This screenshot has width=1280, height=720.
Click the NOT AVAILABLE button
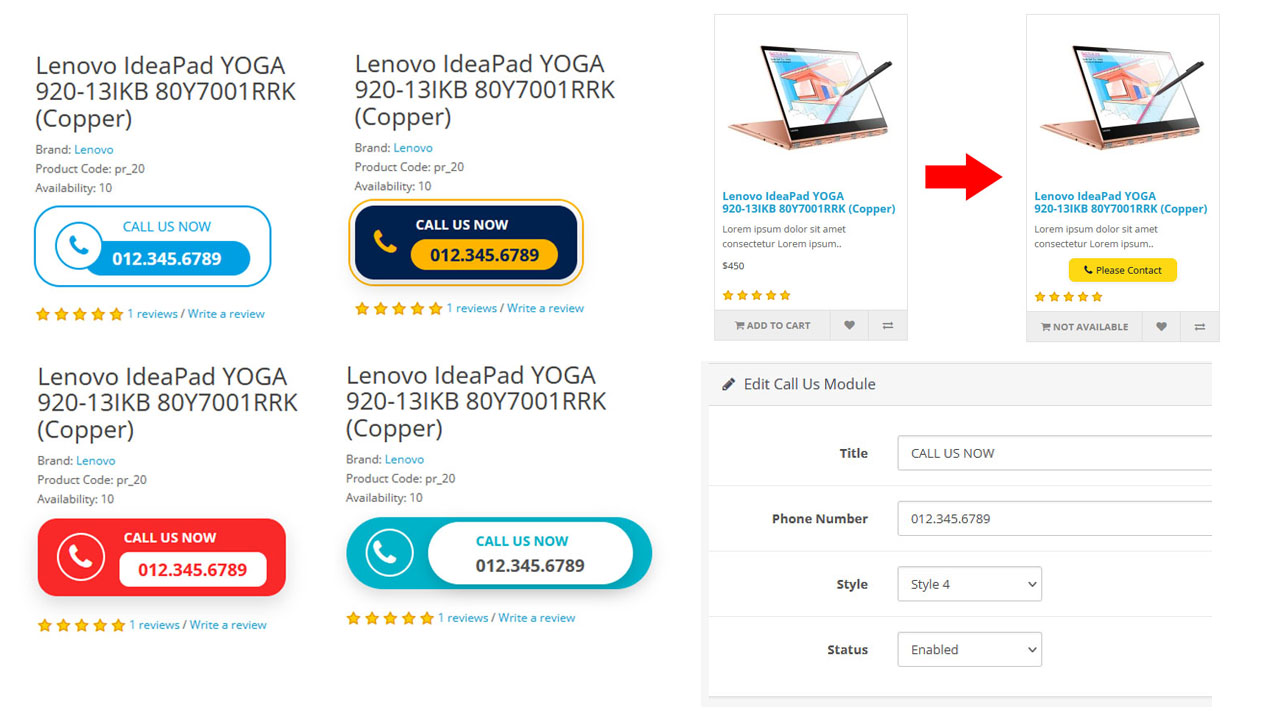[x=1084, y=326]
